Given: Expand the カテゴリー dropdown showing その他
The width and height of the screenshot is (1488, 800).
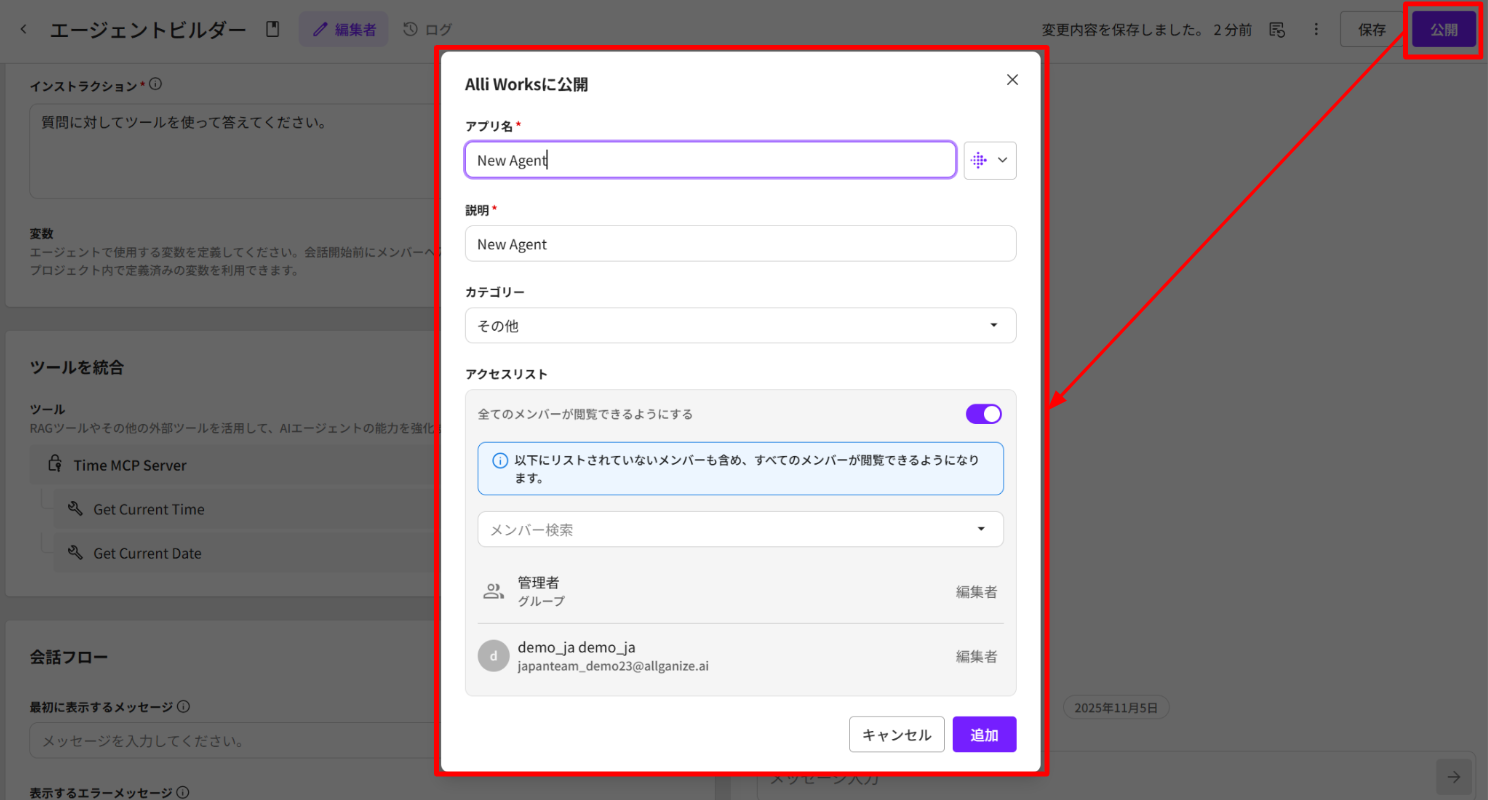Looking at the screenshot, I should click(x=740, y=326).
